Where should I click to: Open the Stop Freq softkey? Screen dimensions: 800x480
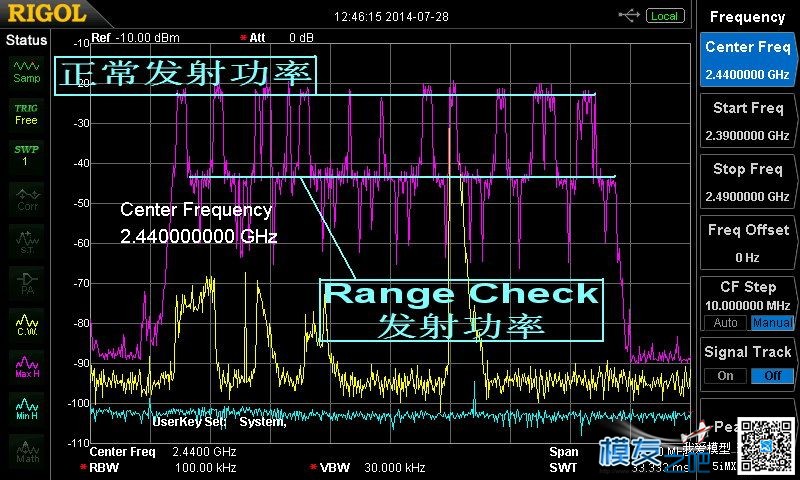pyautogui.click(x=747, y=182)
